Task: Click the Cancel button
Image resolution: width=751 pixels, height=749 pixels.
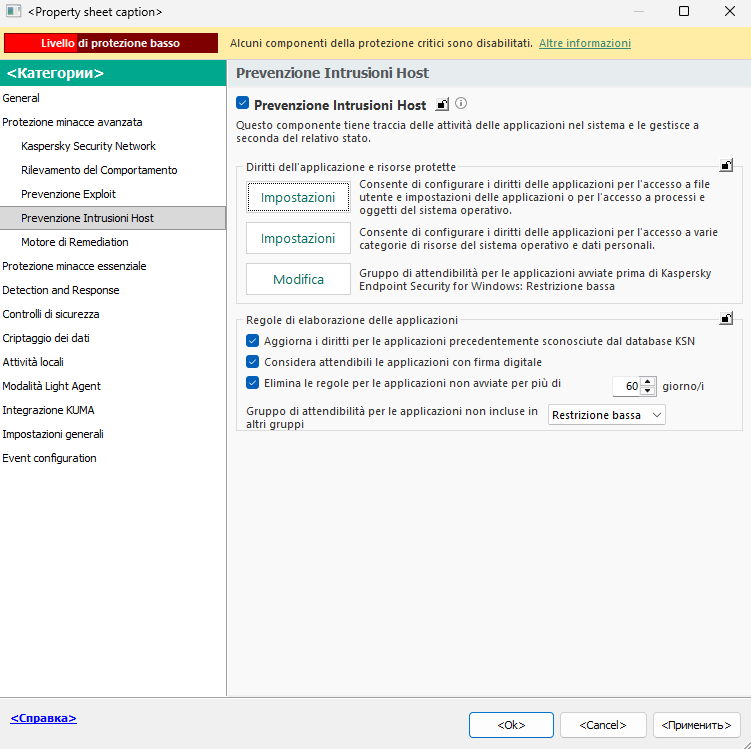Action: 603,725
